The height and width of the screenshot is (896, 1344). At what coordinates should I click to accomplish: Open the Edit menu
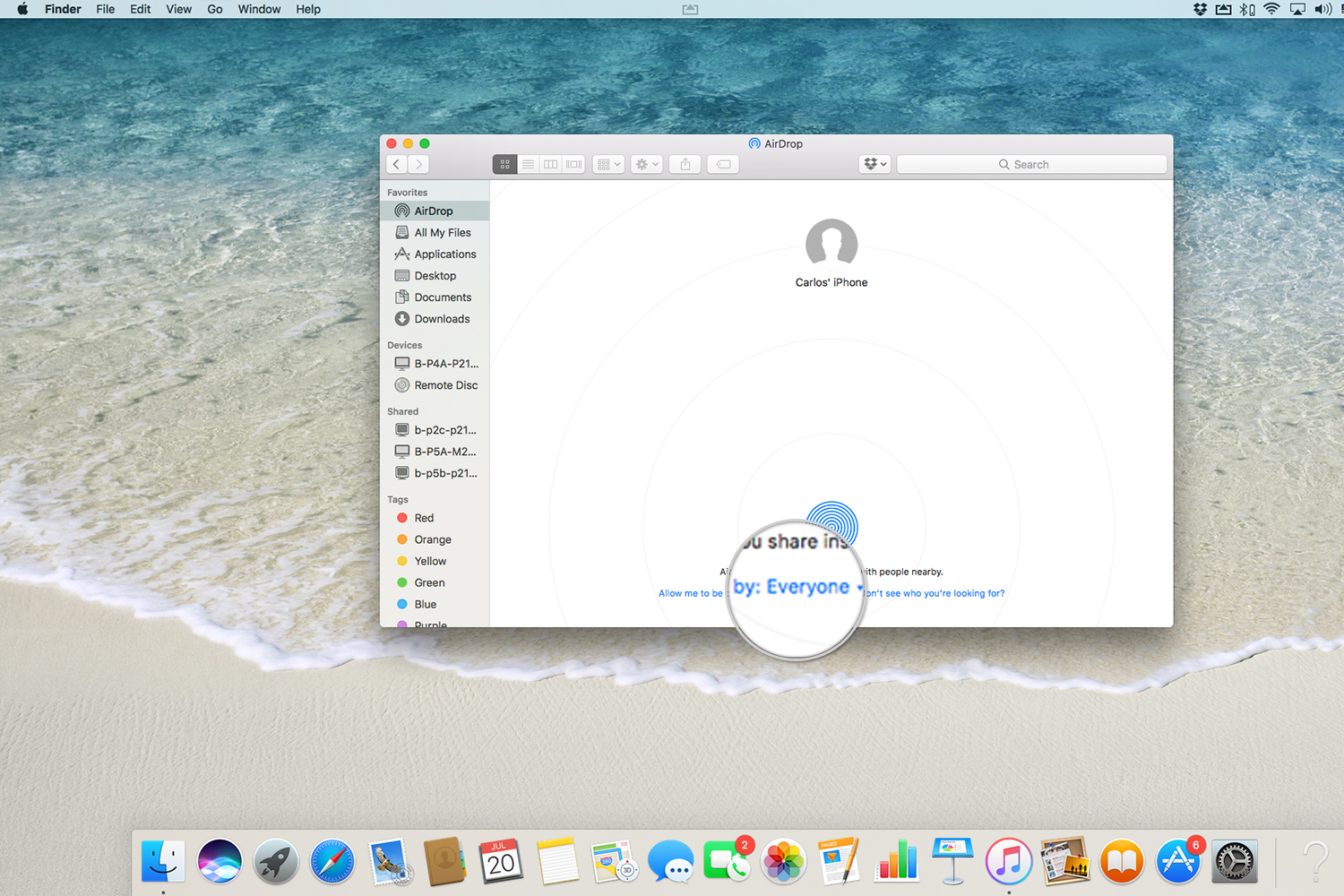click(x=141, y=9)
